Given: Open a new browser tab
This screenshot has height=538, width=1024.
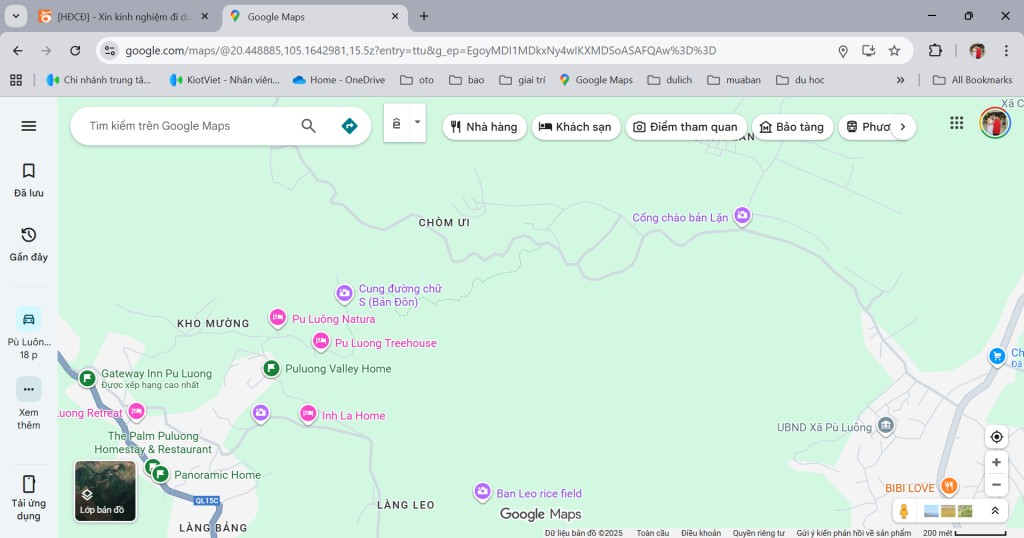Looking at the screenshot, I should pos(424,16).
